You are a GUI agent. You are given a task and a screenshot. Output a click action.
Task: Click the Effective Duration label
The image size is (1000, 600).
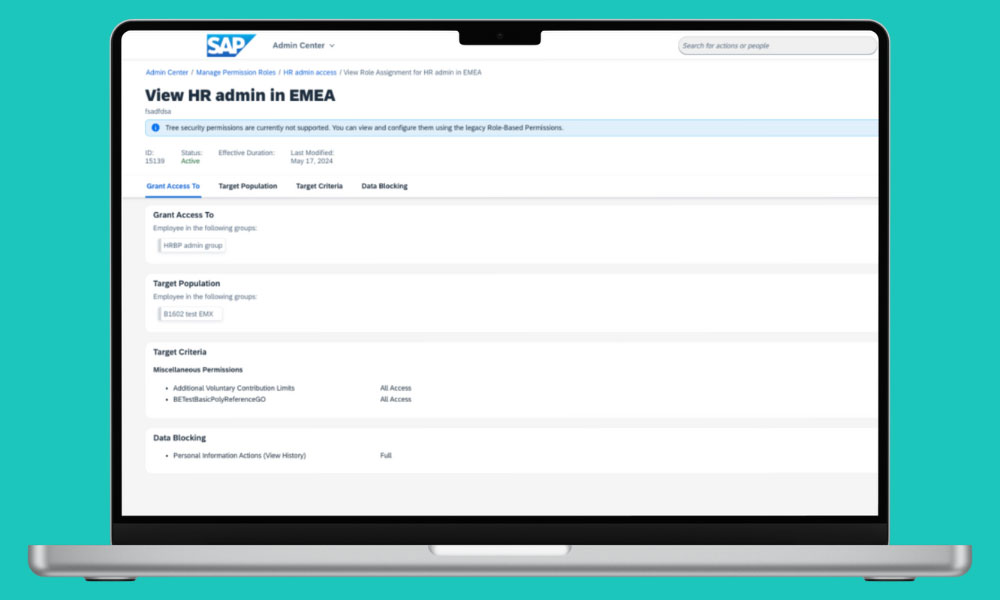[x=246, y=153]
